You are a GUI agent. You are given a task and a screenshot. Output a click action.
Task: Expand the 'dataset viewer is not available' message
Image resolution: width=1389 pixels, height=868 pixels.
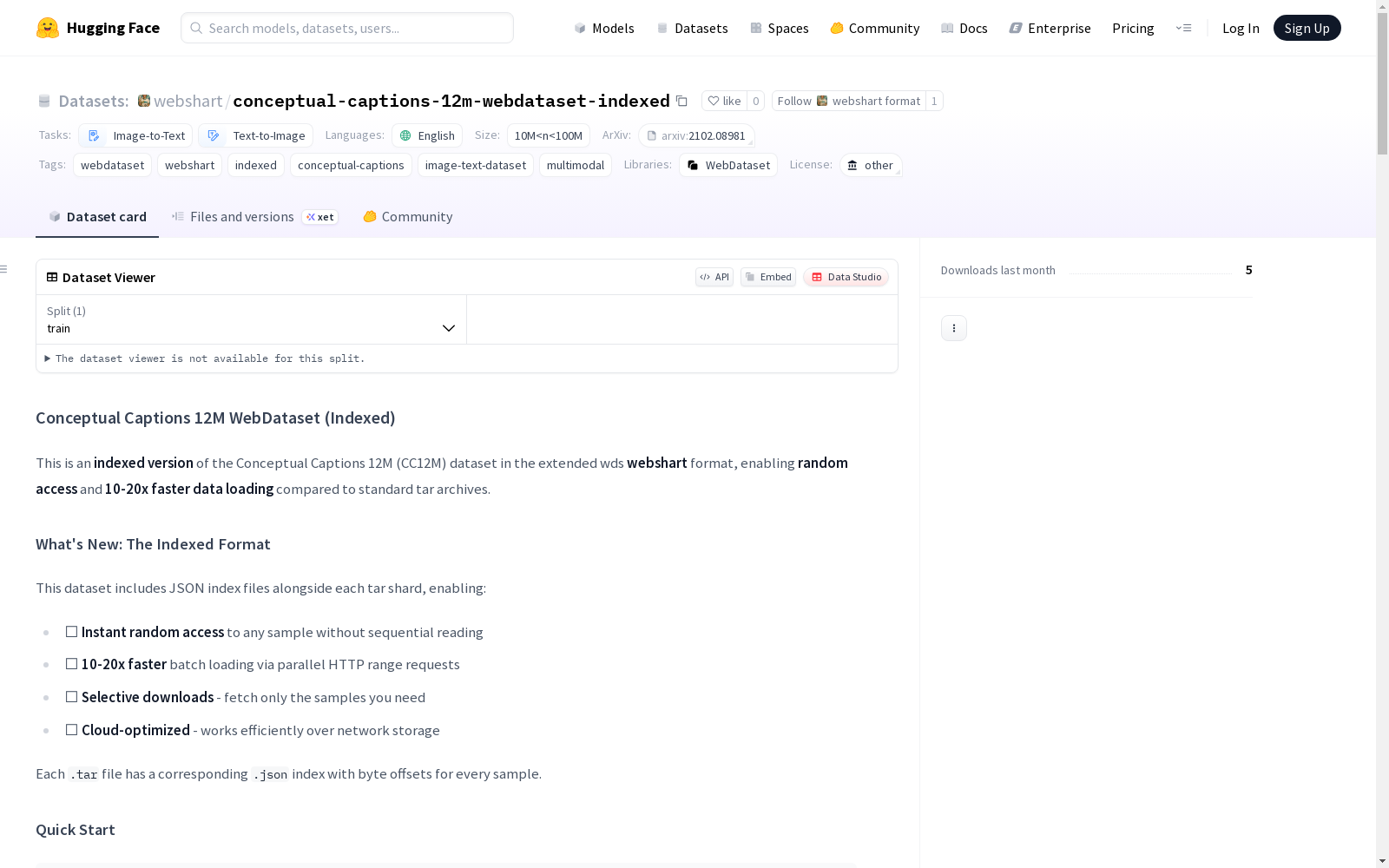(206, 358)
